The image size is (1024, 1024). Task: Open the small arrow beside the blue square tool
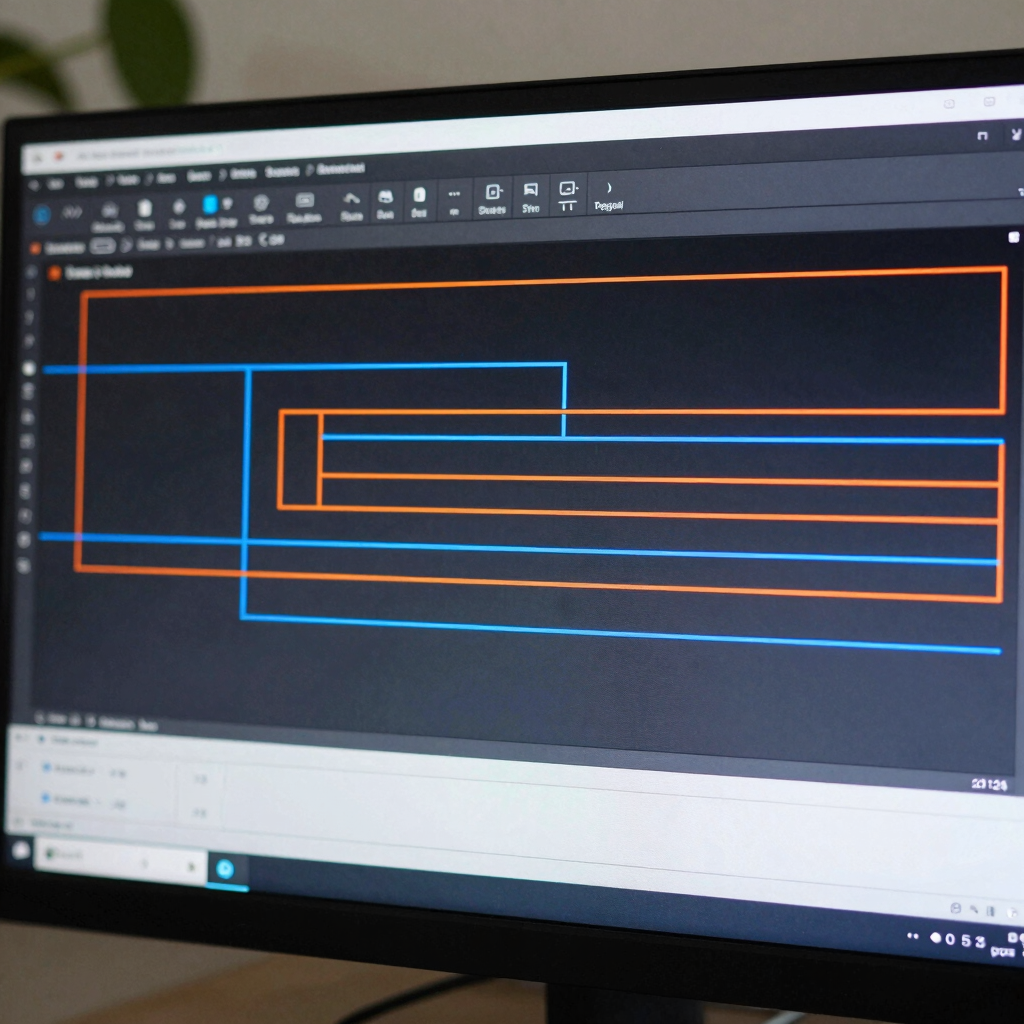click(x=227, y=204)
